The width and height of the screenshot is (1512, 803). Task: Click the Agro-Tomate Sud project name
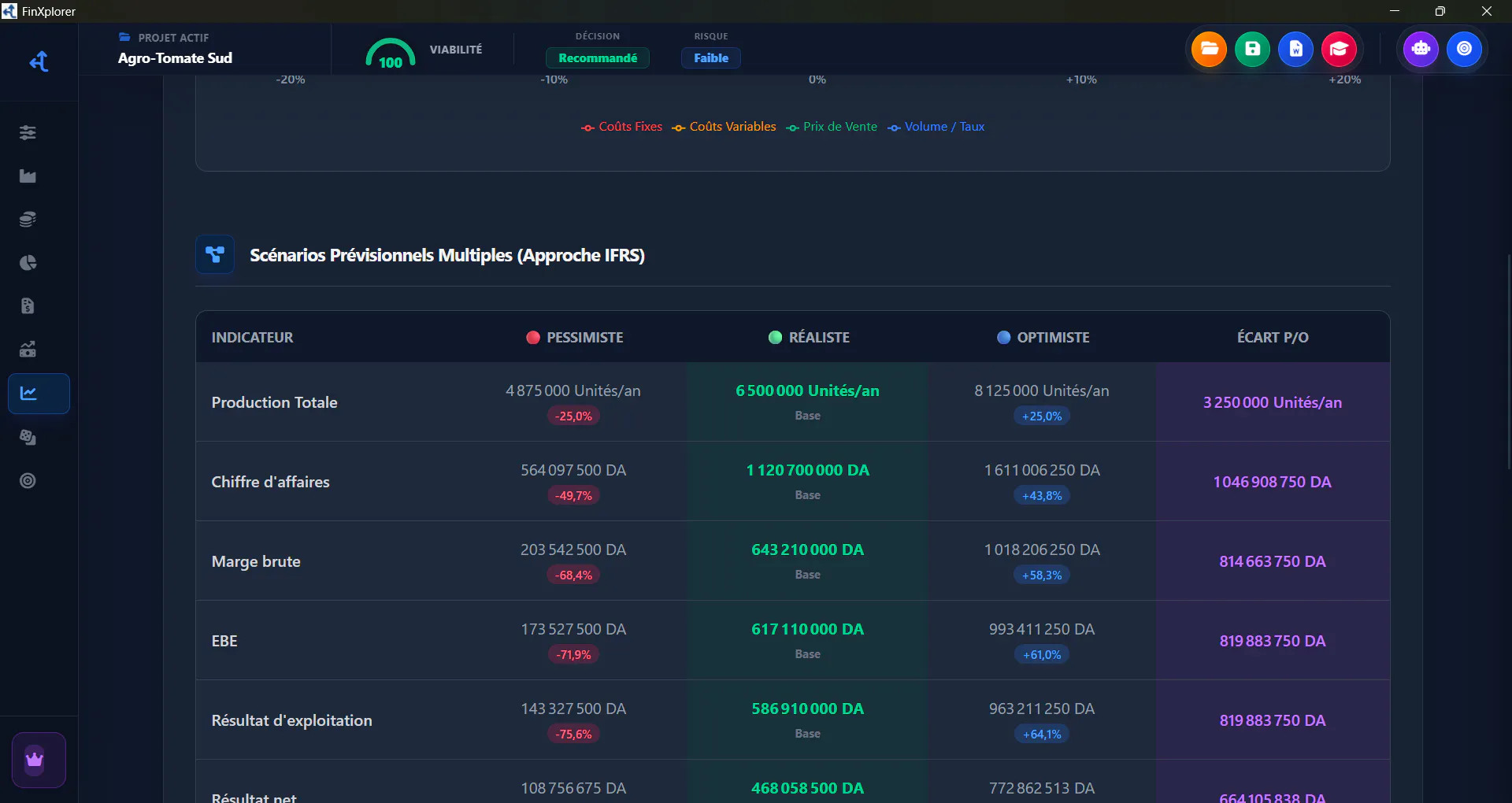[175, 58]
